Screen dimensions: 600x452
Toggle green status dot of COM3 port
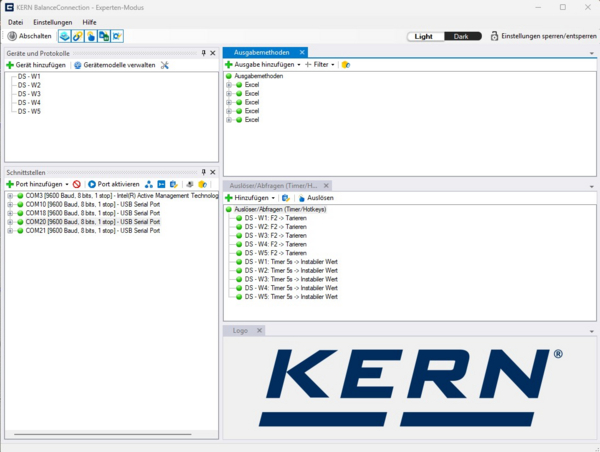tap(20, 196)
